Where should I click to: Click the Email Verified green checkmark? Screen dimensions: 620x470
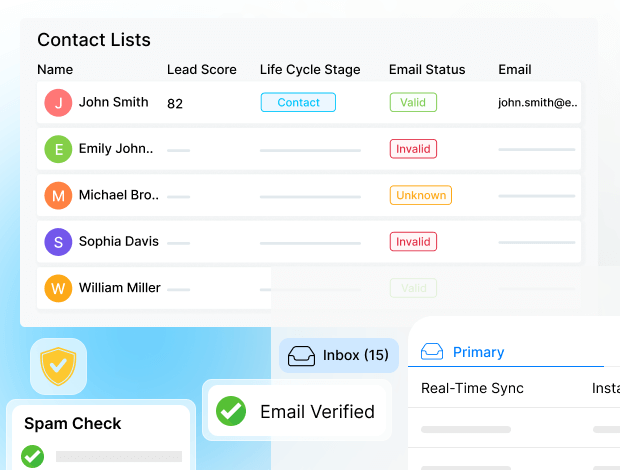[231, 411]
